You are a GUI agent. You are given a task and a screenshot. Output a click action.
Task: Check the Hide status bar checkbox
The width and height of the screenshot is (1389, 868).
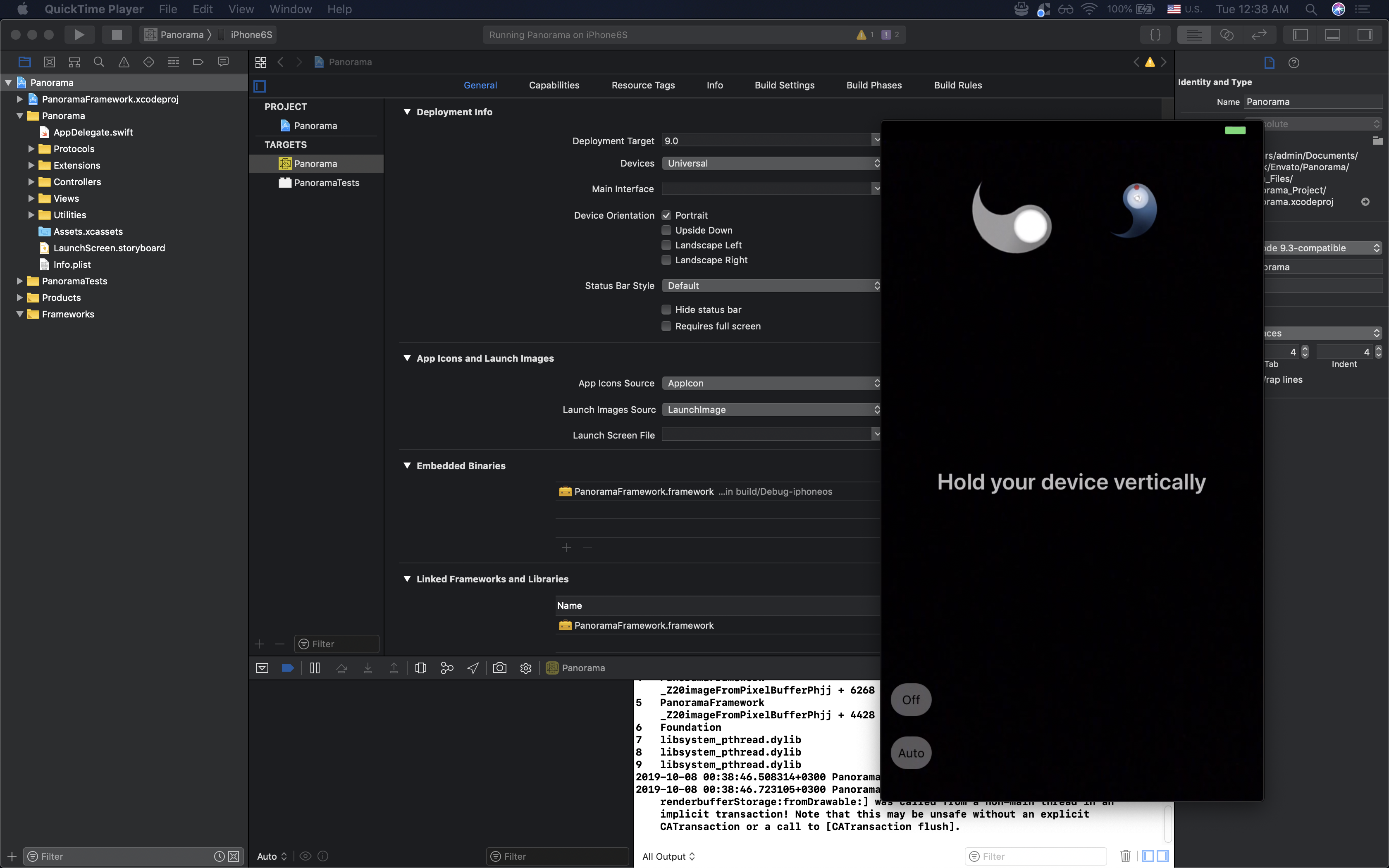[x=666, y=310]
